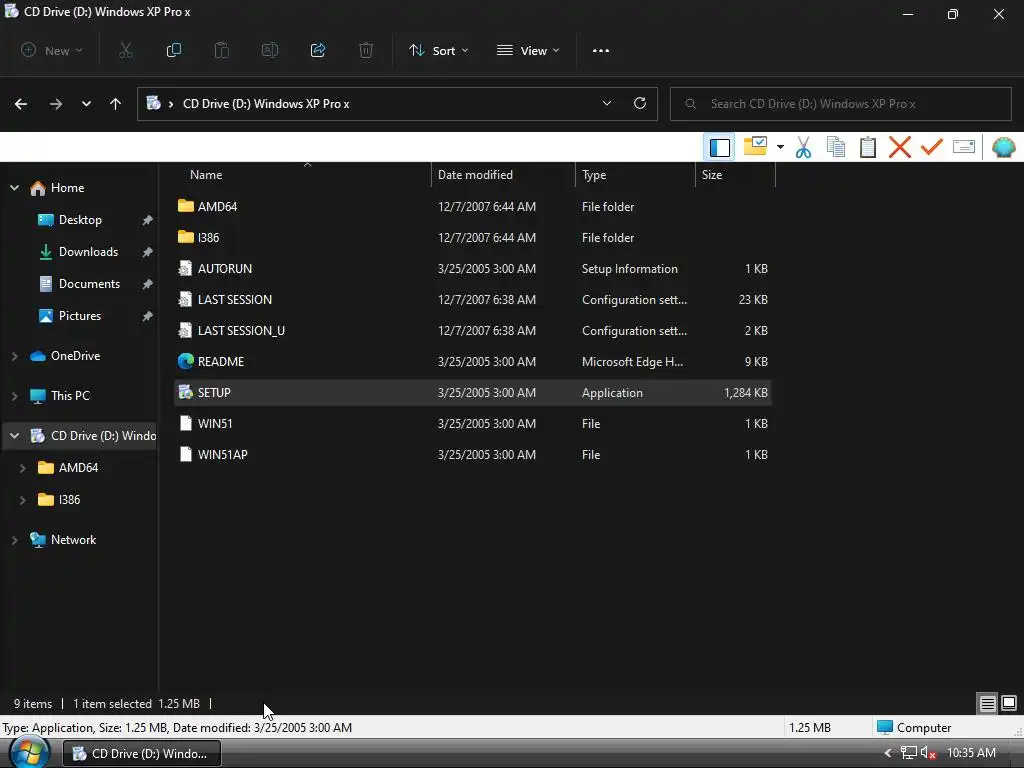Open the See more three-dots menu

601,50
